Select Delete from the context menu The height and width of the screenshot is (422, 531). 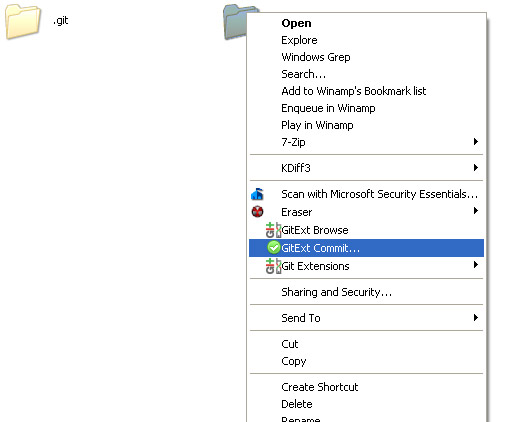click(x=366, y=404)
